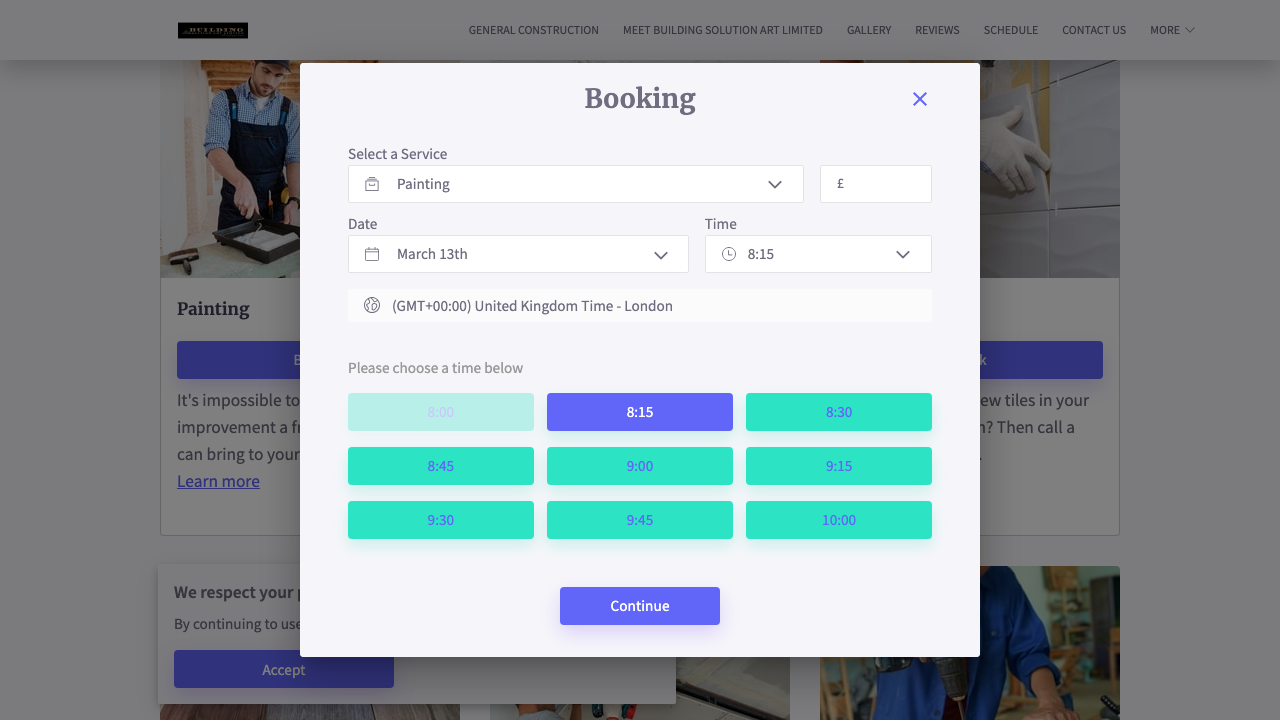Select the 8:30 time slot
The width and height of the screenshot is (1280, 720).
click(838, 412)
